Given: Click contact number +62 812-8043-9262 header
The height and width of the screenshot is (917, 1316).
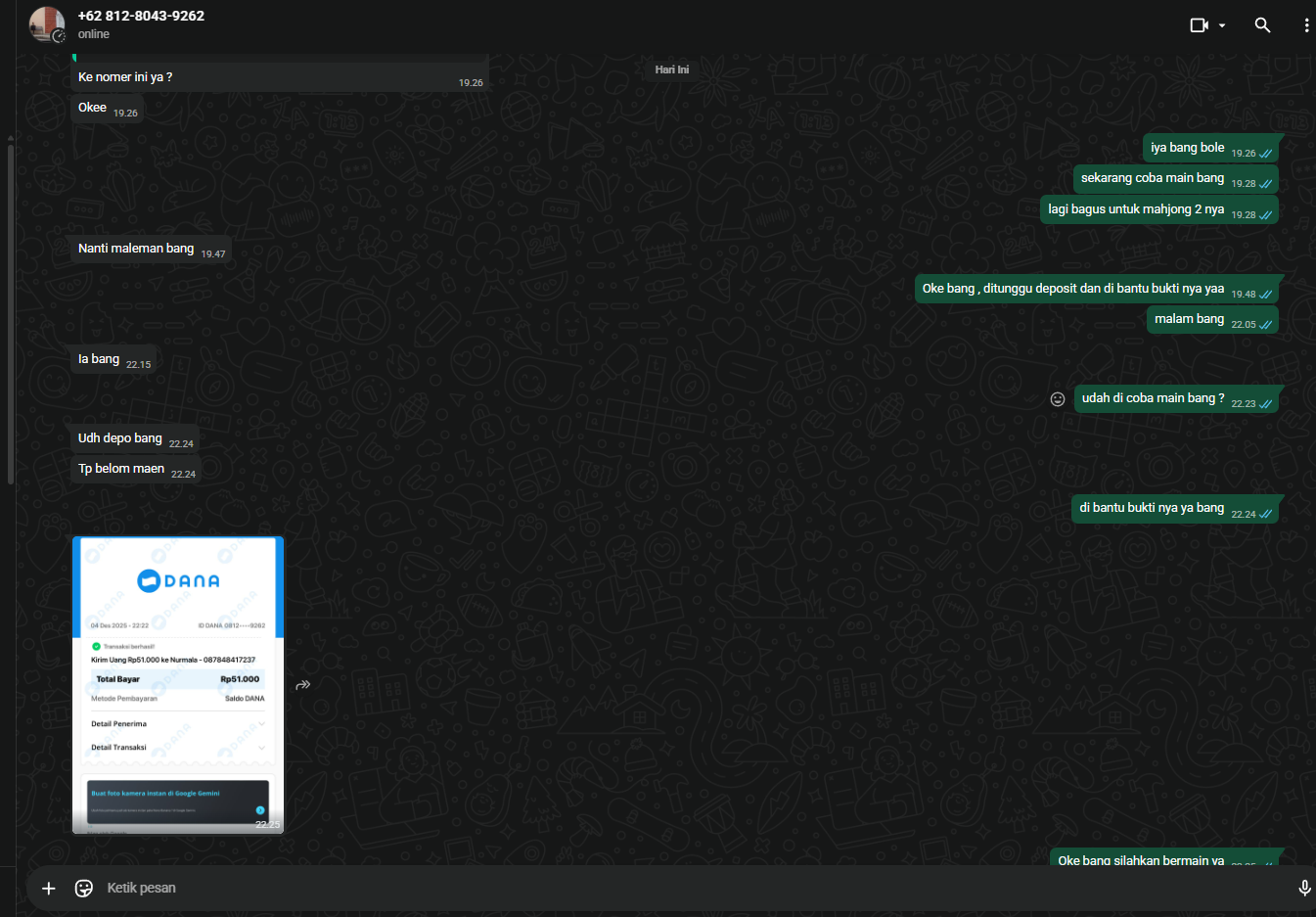Looking at the screenshot, I should coord(141,16).
